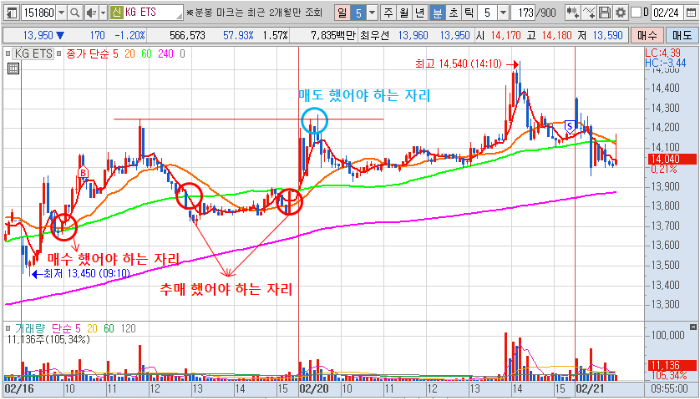700x399 pixels.
Task: Click the 최고 14,540 (14:10) high label
Action: coord(459,65)
